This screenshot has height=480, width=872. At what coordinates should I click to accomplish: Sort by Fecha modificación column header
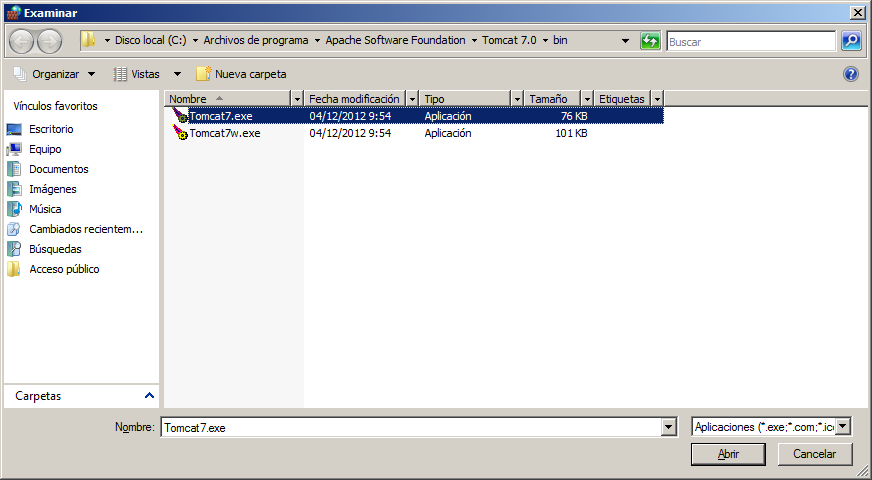coord(355,99)
